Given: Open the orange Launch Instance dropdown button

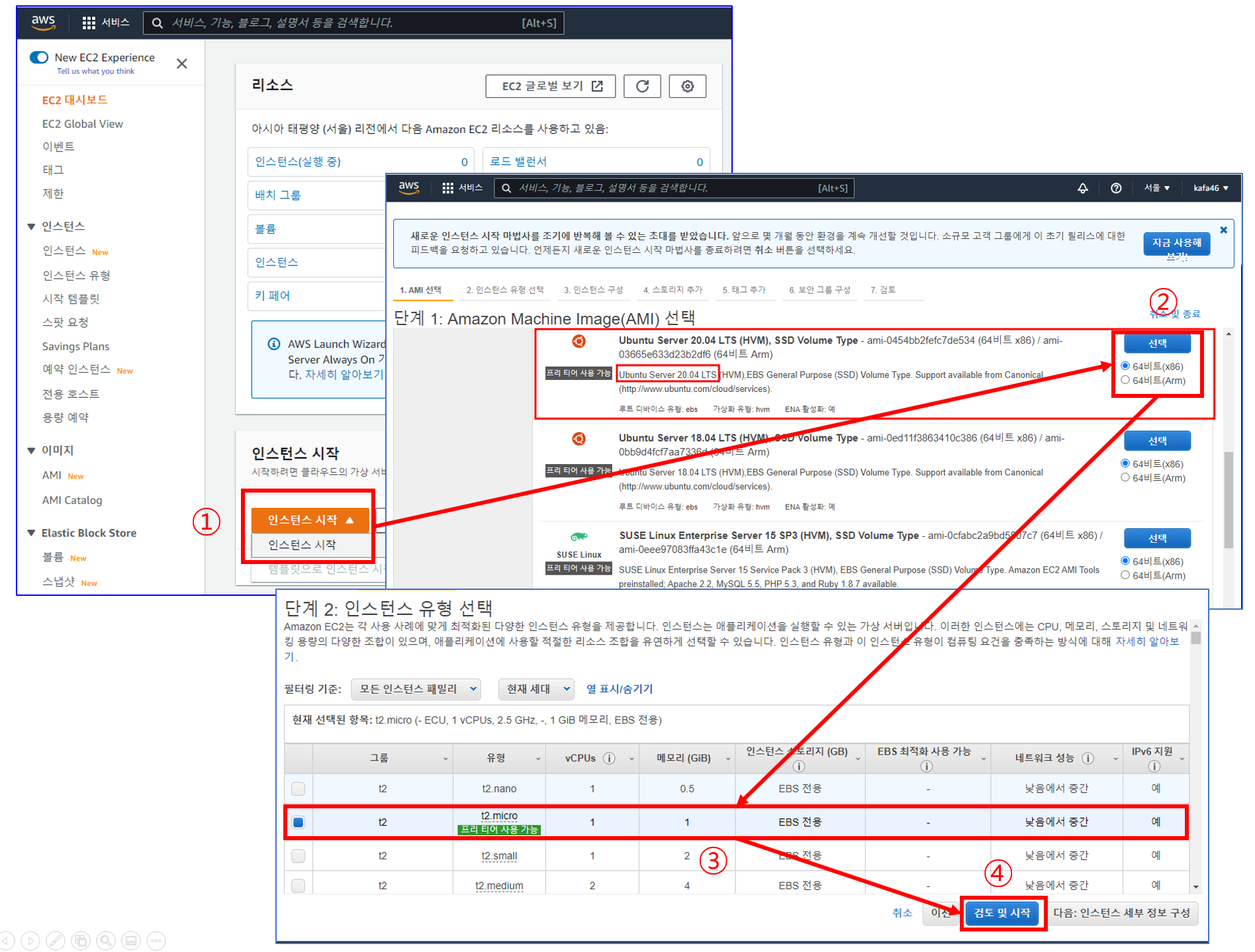Looking at the screenshot, I should pos(310,520).
